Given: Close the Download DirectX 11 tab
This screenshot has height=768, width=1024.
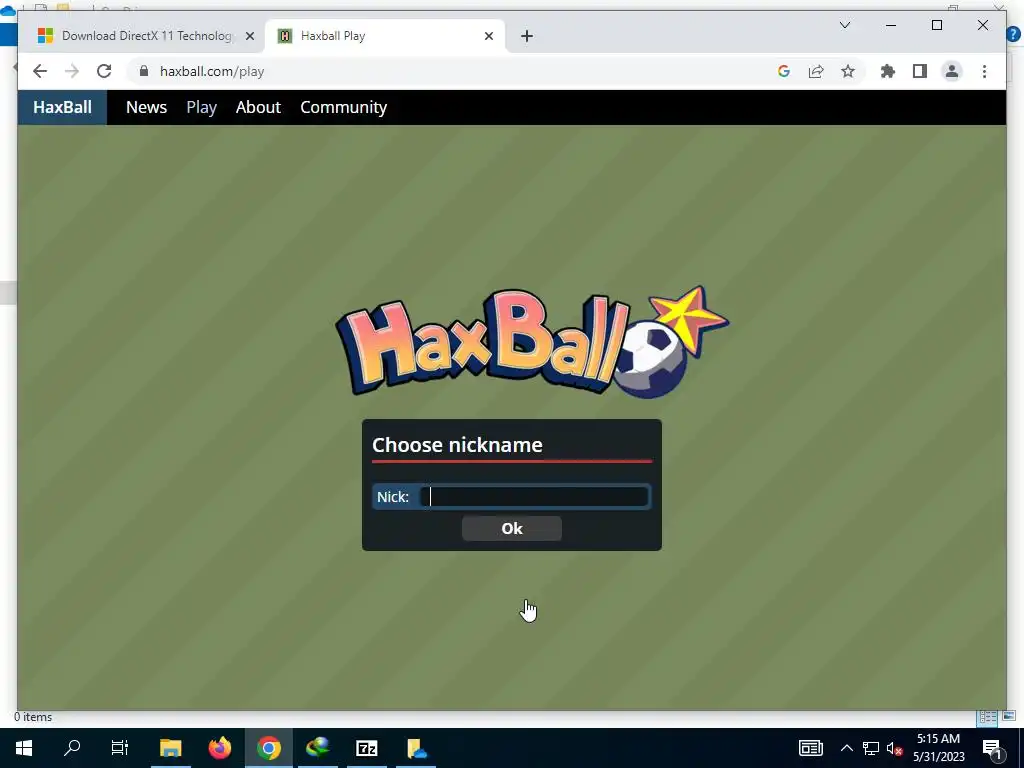Looking at the screenshot, I should coord(249,36).
